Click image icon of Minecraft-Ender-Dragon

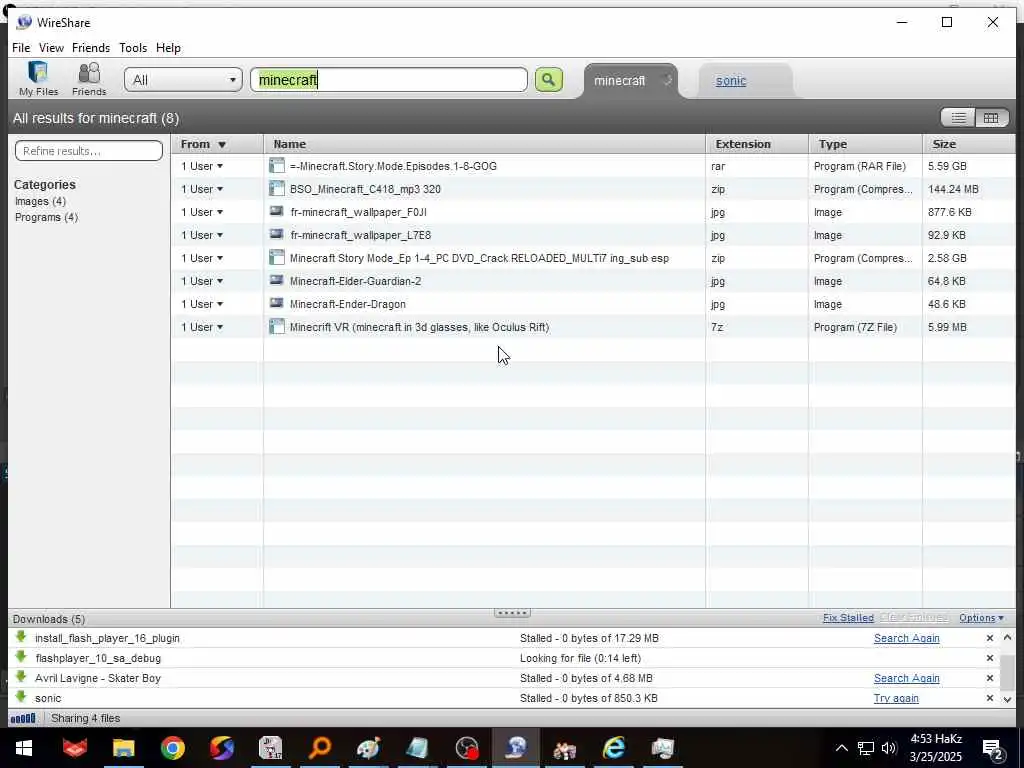pos(277,304)
